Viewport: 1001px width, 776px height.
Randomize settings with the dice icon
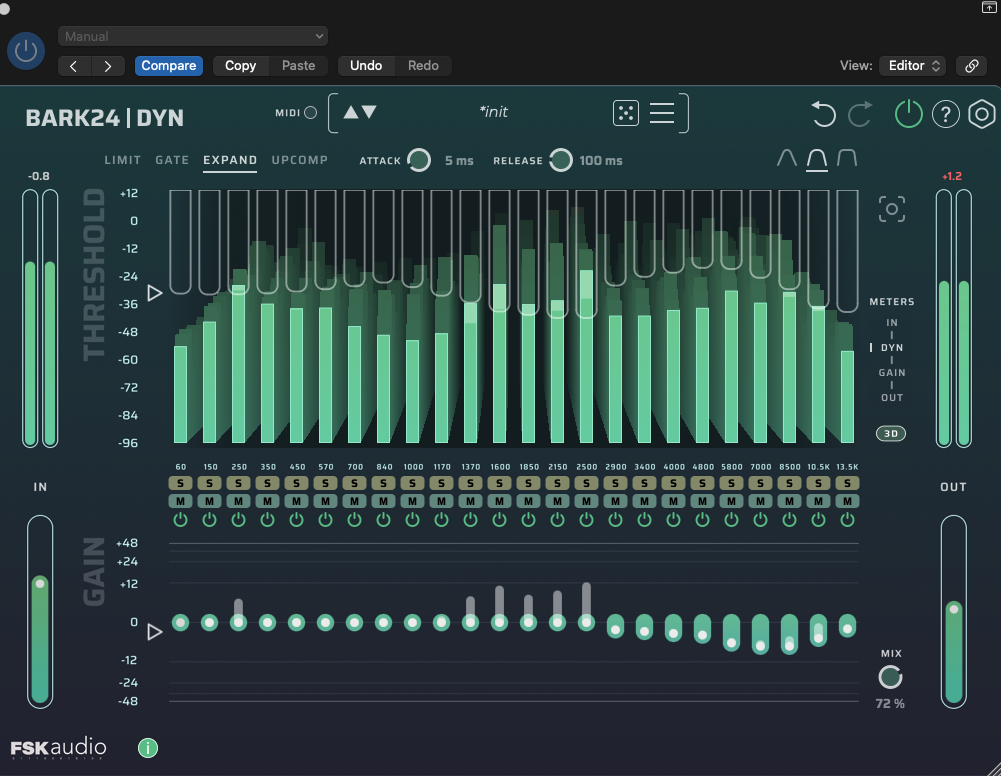(626, 113)
